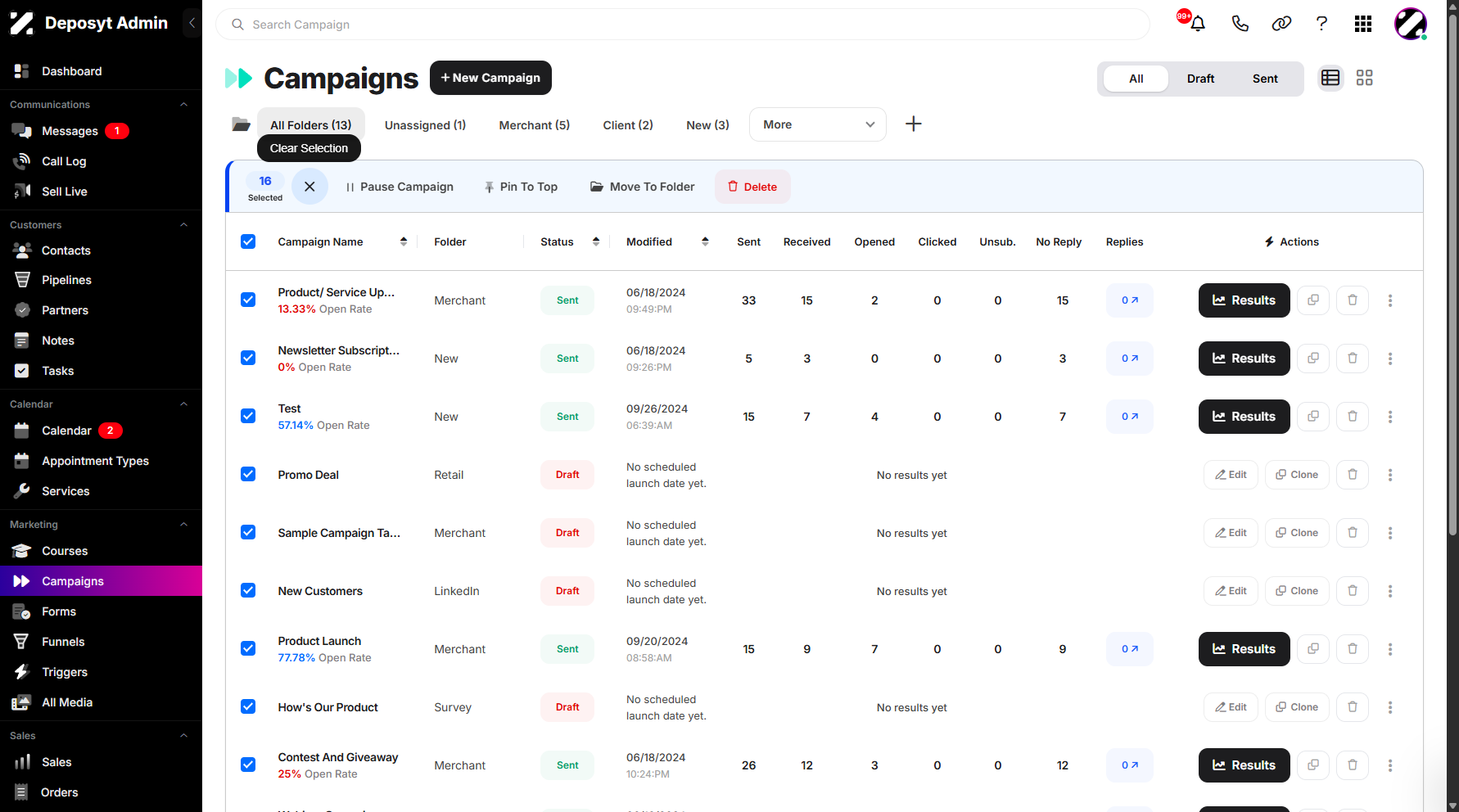Switch to the Draft filter tab
Screen dimensions: 1459x812
[1200, 79]
